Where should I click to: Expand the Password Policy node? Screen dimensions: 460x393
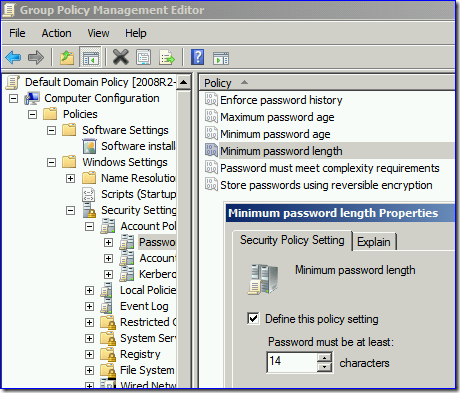coord(108,242)
